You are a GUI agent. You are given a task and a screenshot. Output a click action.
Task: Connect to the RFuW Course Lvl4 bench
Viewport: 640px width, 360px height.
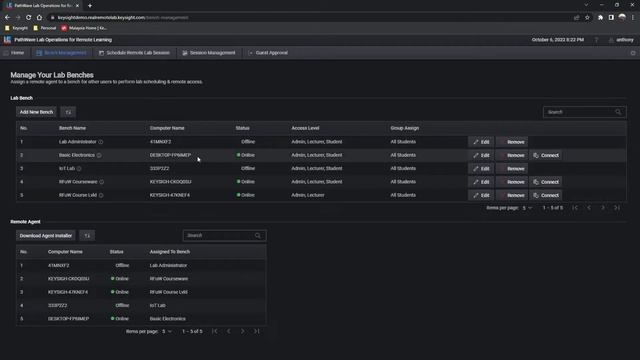tap(546, 196)
